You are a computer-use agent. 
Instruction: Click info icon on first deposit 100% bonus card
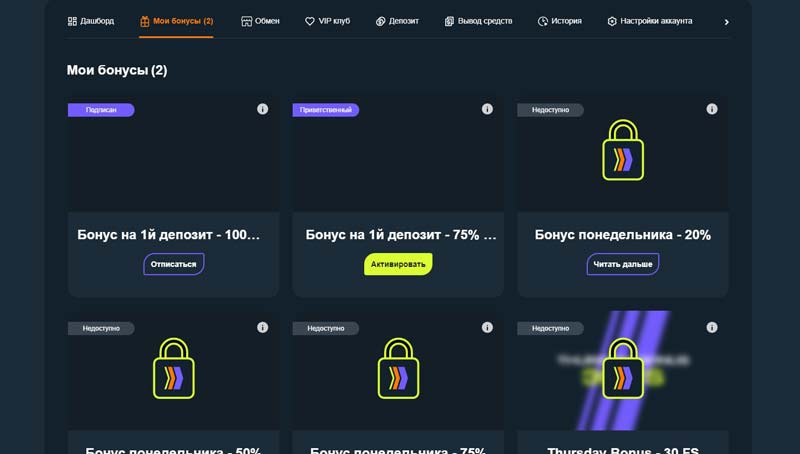[262, 109]
